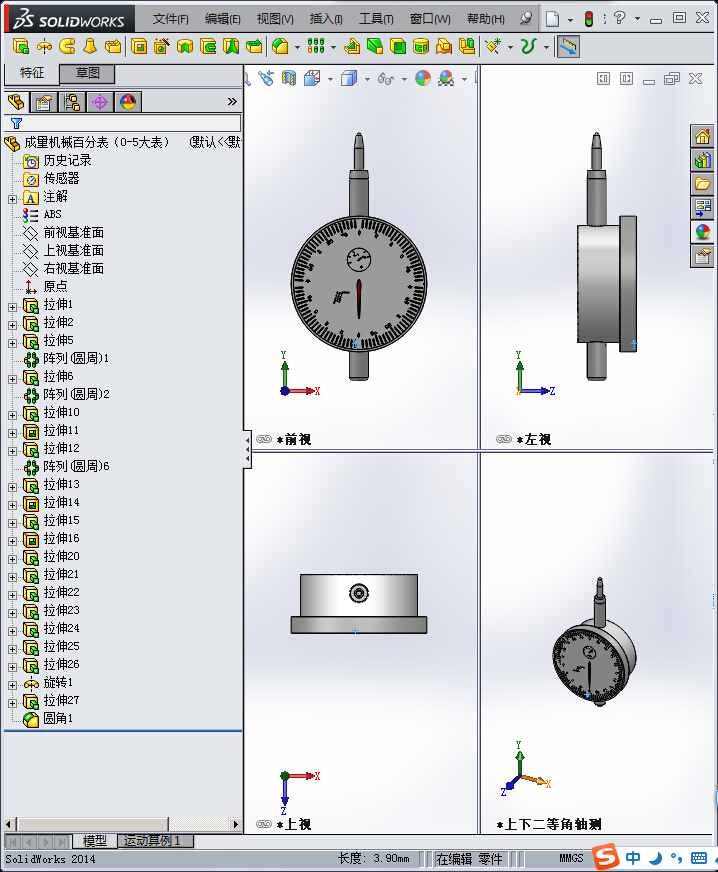Toggle the view link for 前视 viewport

264,439
